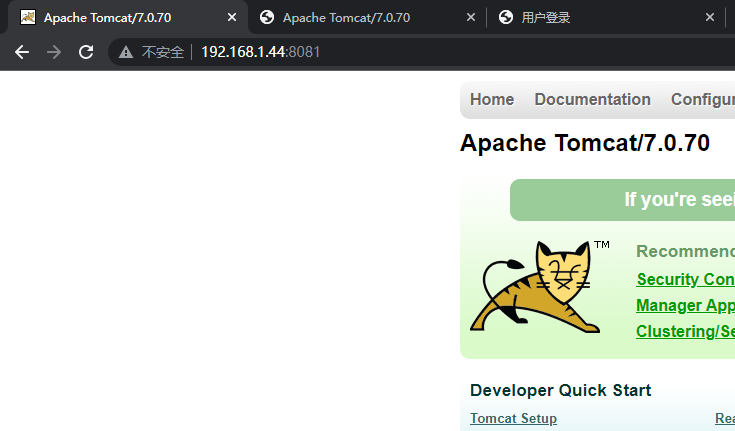Screen dimensions: 735x431
Task: Open the not-secure warning icon in address bar
Action: (126, 52)
